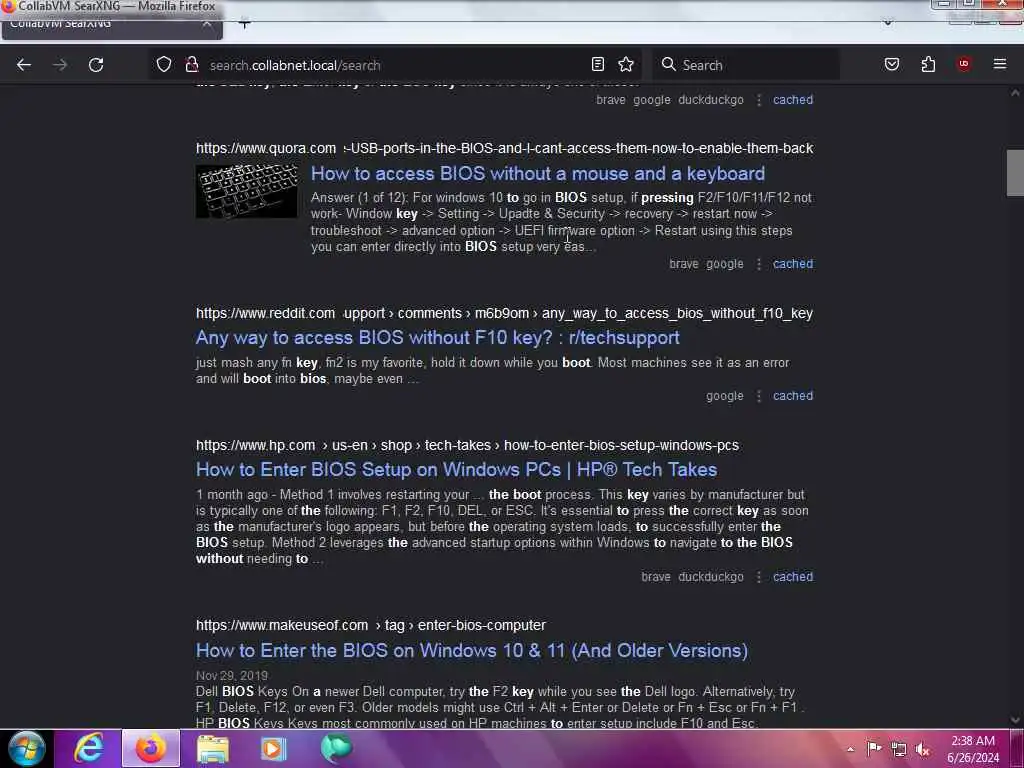Screen dimensions: 1024x768
Task: Click the keyboard thumbnail of Quora result
Action: (246, 191)
